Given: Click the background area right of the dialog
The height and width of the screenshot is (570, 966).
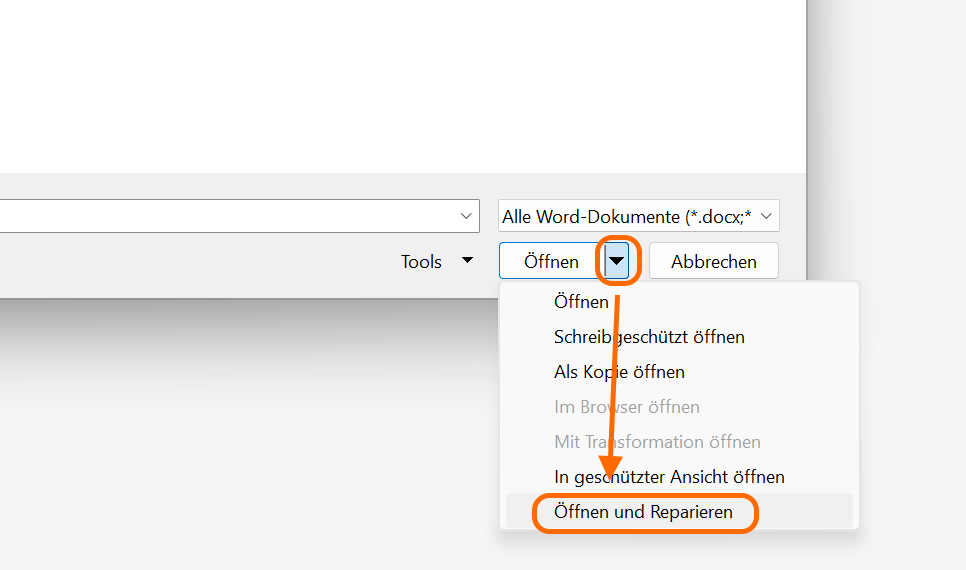Looking at the screenshot, I should [x=890, y=150].
